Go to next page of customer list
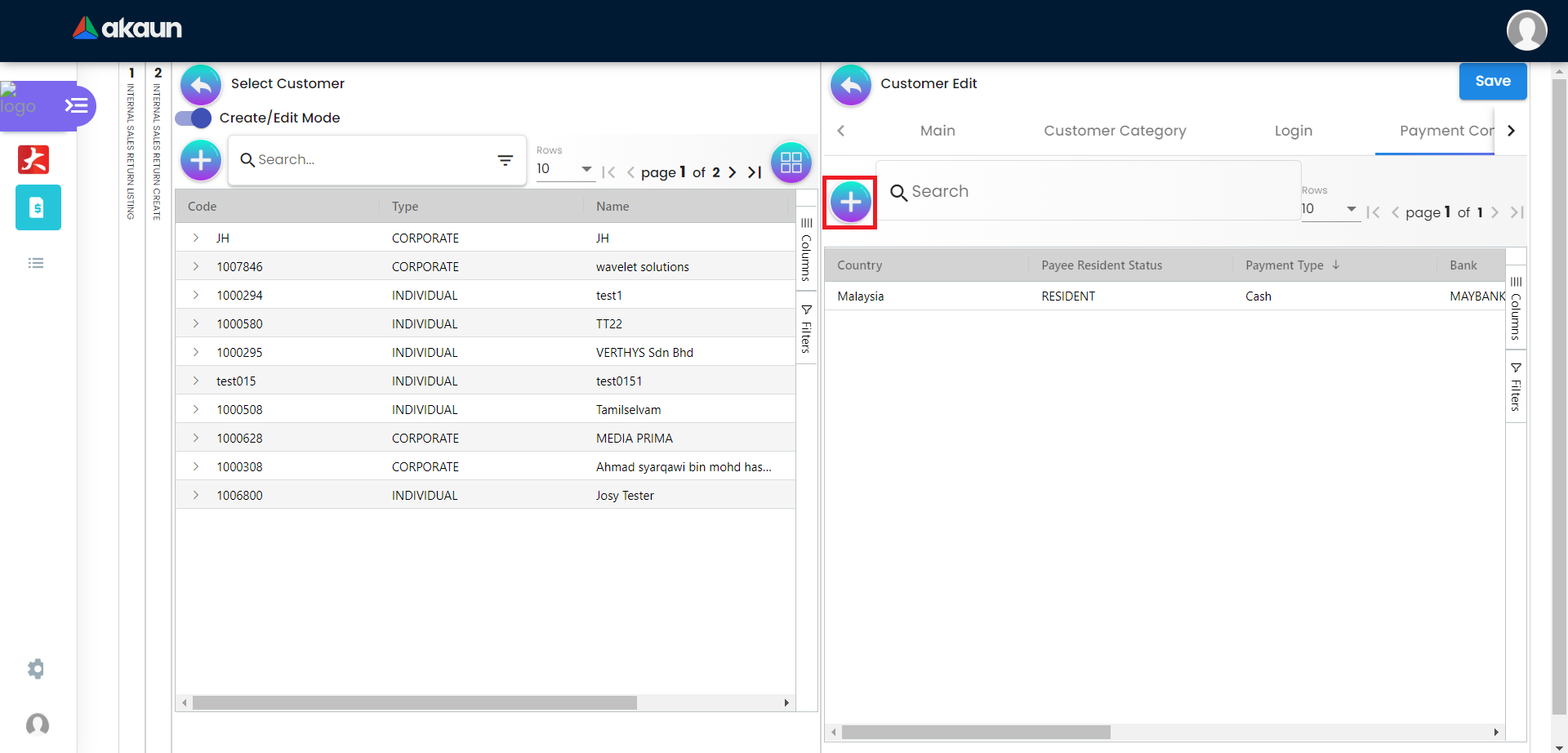This screenshot has width=1568, height=753. tap(733, 172)
